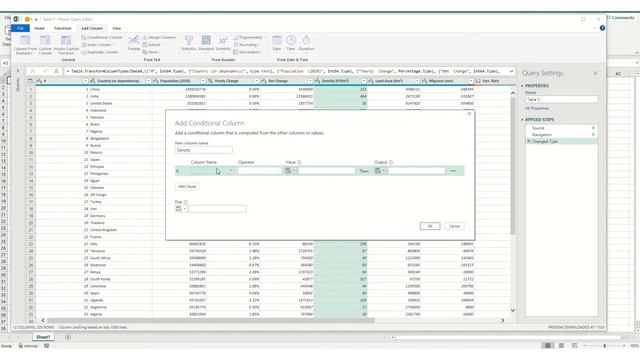Viewport: 640px width, 360px height.
Task: Switch to the View tab
Action: point(117,28)
